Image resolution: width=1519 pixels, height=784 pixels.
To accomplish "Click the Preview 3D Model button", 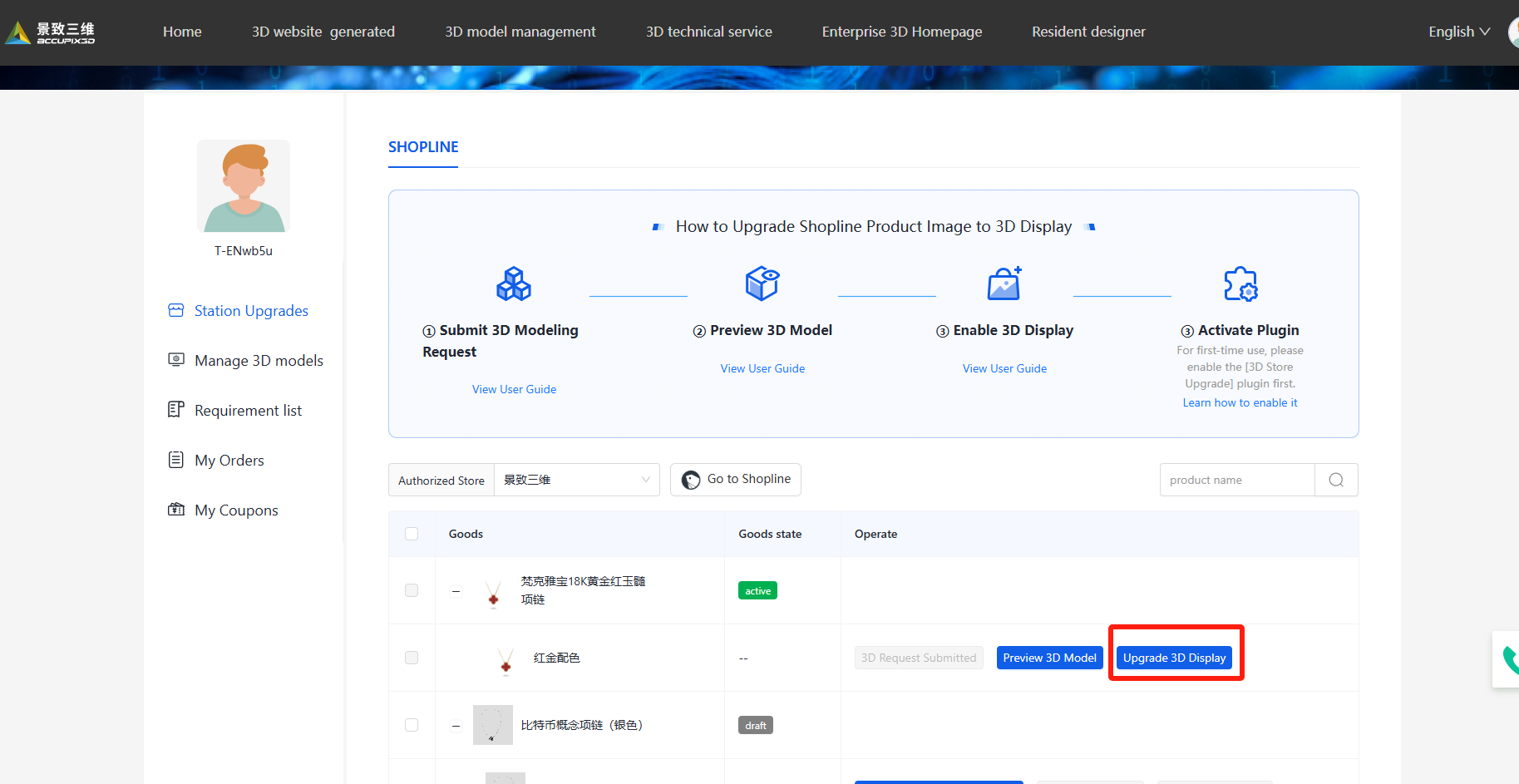I will [x=1050, y=658].
